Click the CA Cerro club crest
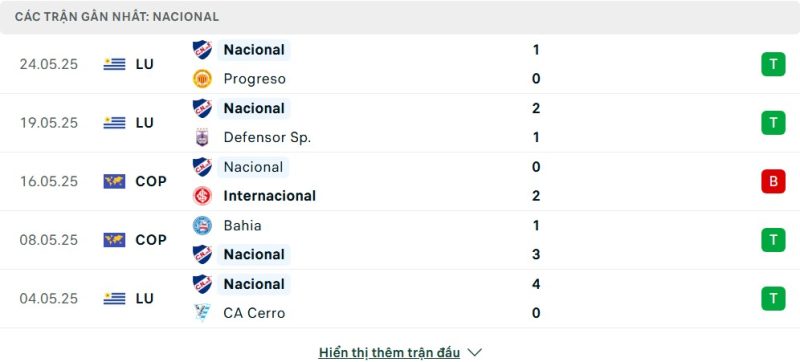The width and height of the screenshot is (800, 362). point(202,313)
